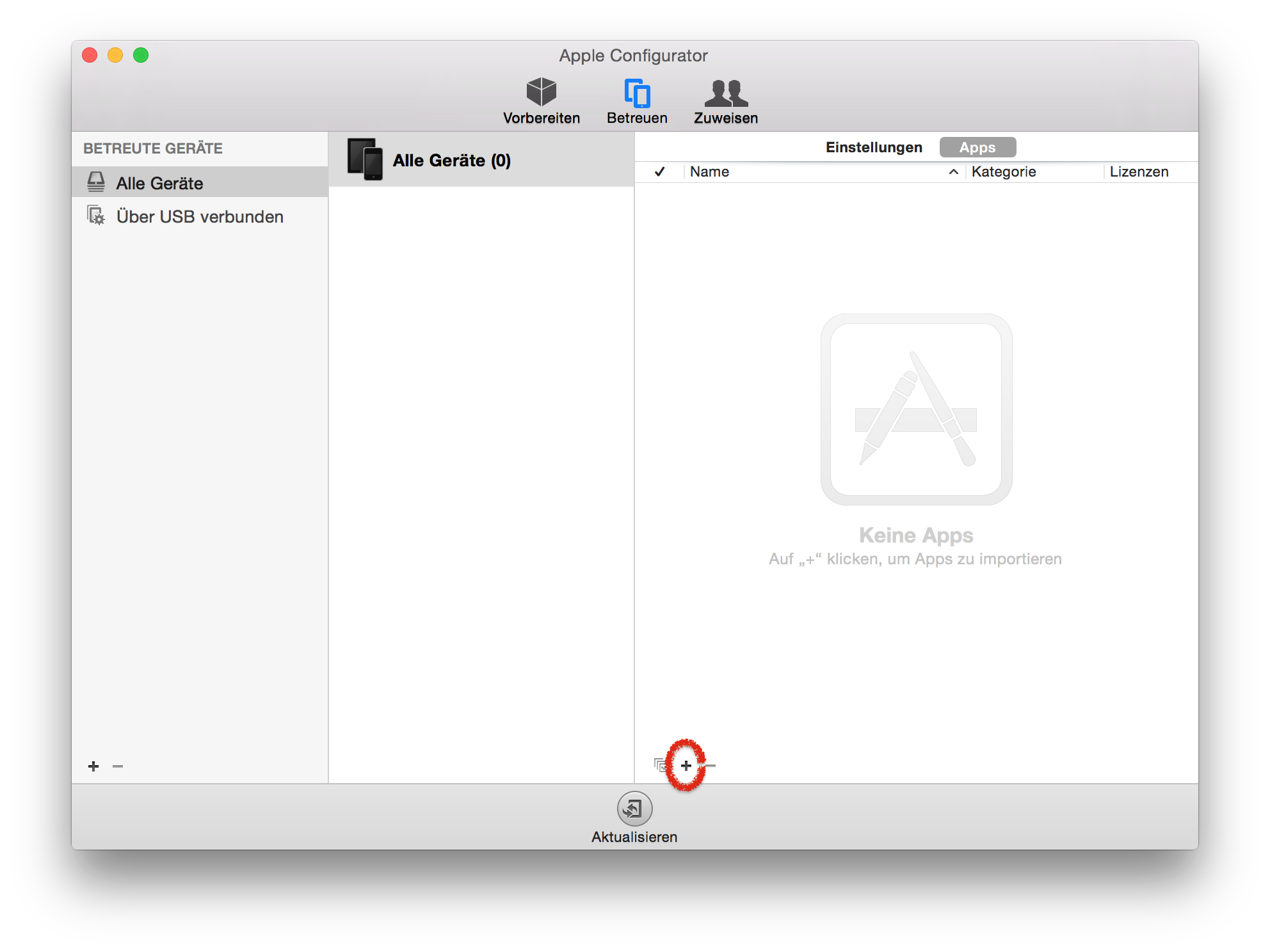The height and width of the screenshot is (952, 1270).
Task: Remove selected device group with minus
Action: (x=118, y=766)
